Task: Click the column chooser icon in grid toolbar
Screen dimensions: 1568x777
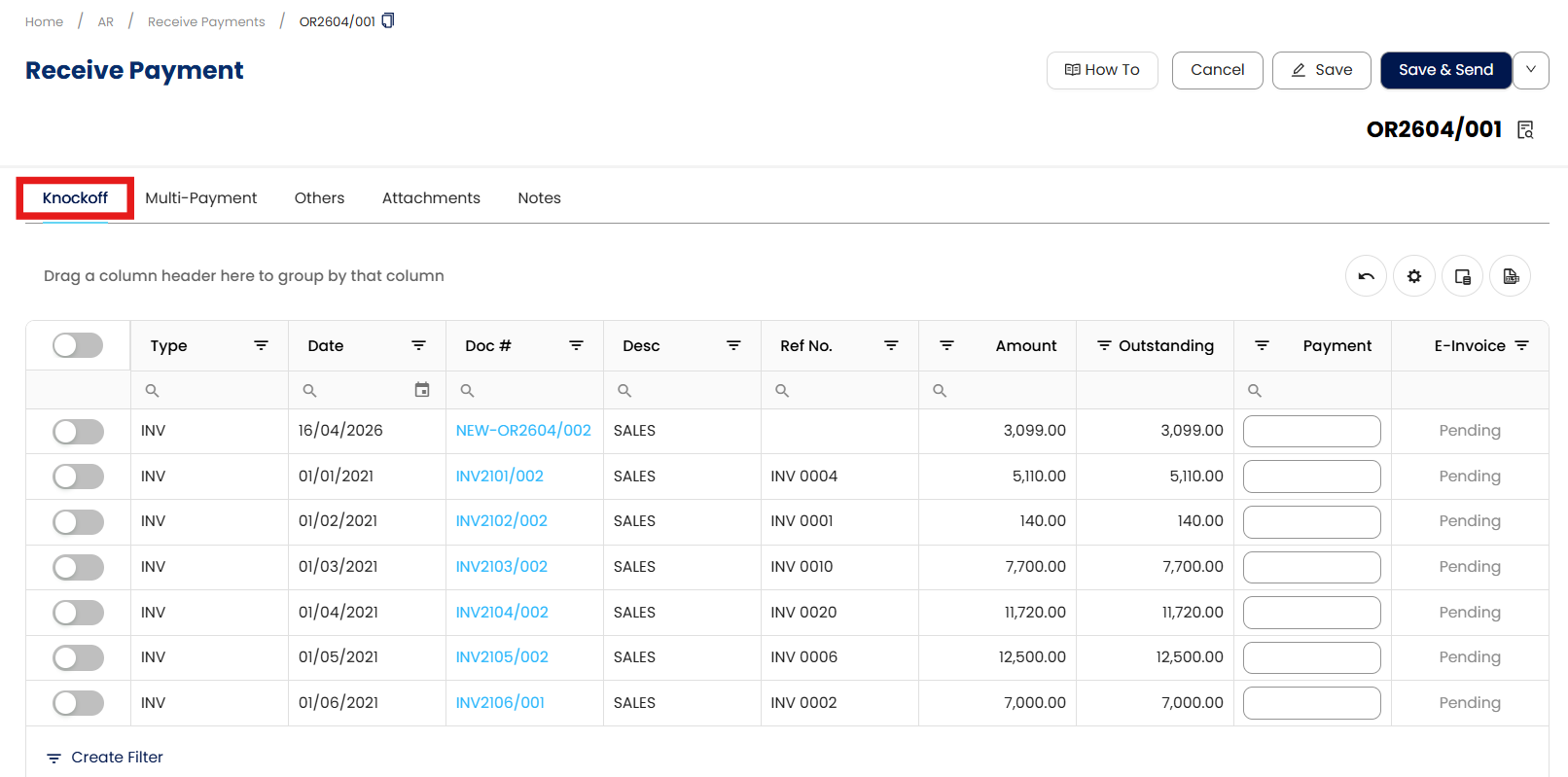Action: coord(1462,276)
